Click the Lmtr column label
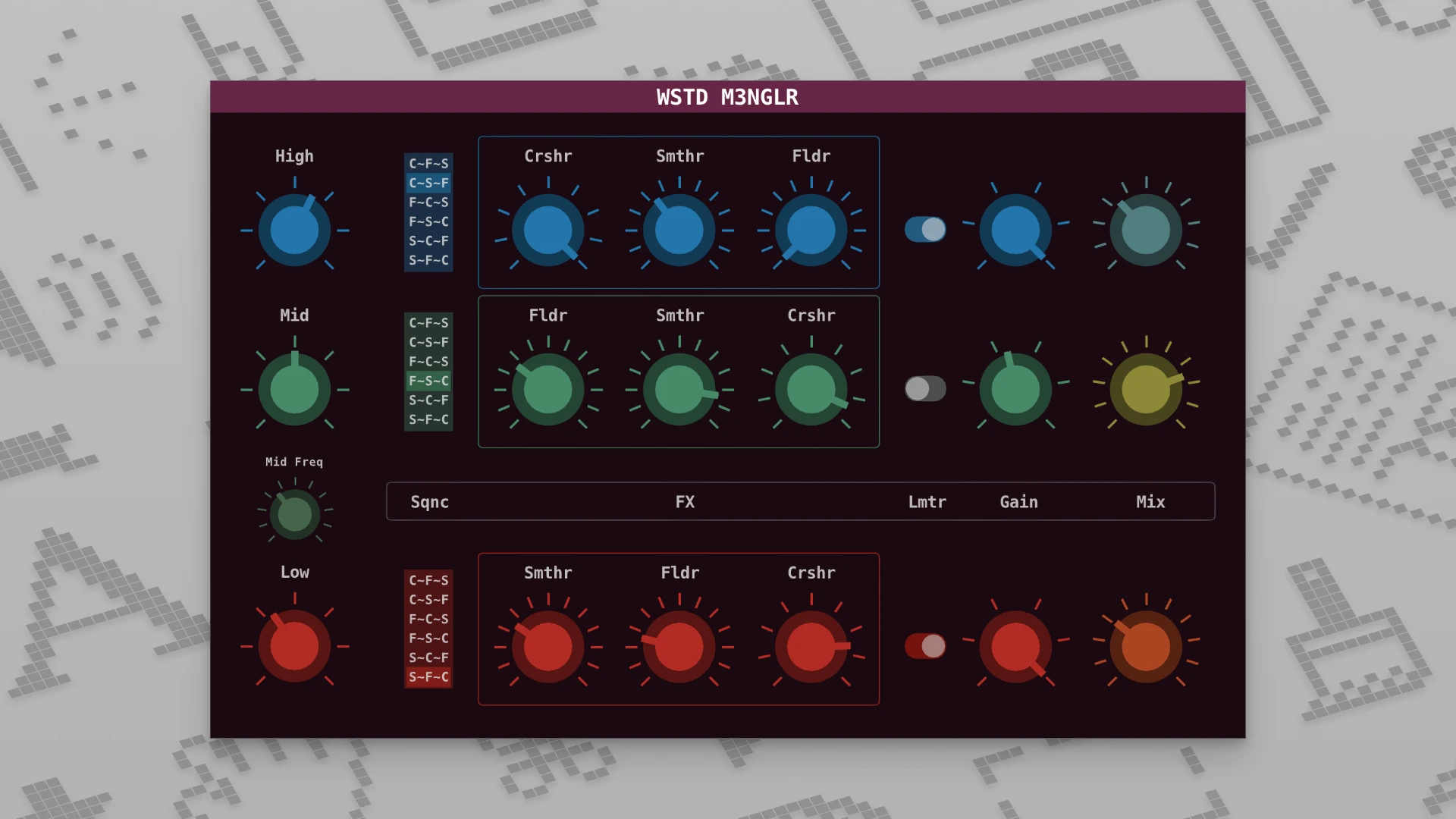1456x819 pixels. [x=927, y=501]
